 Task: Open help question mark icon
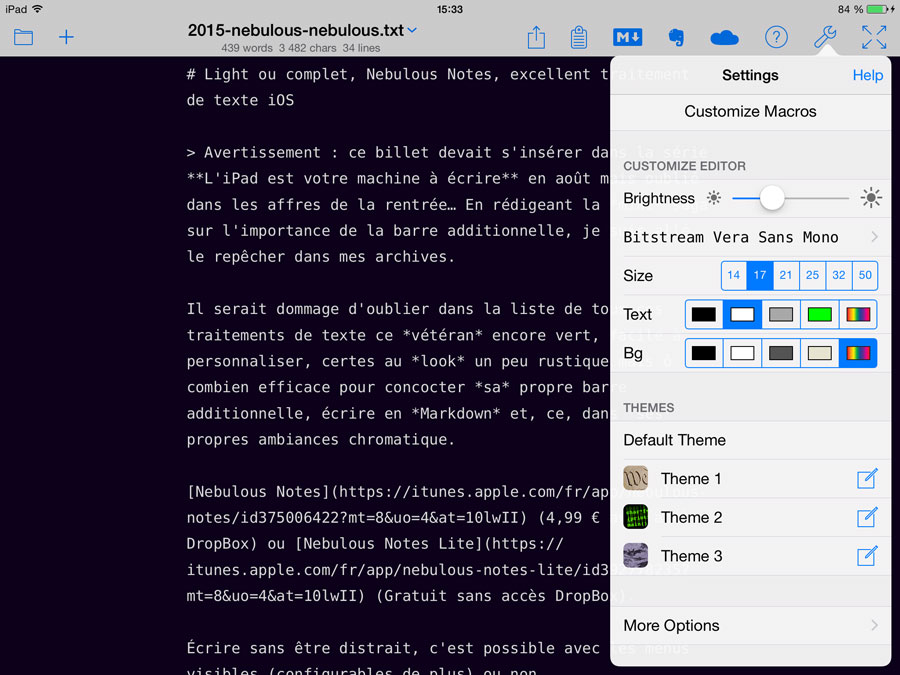pos(776,37)
